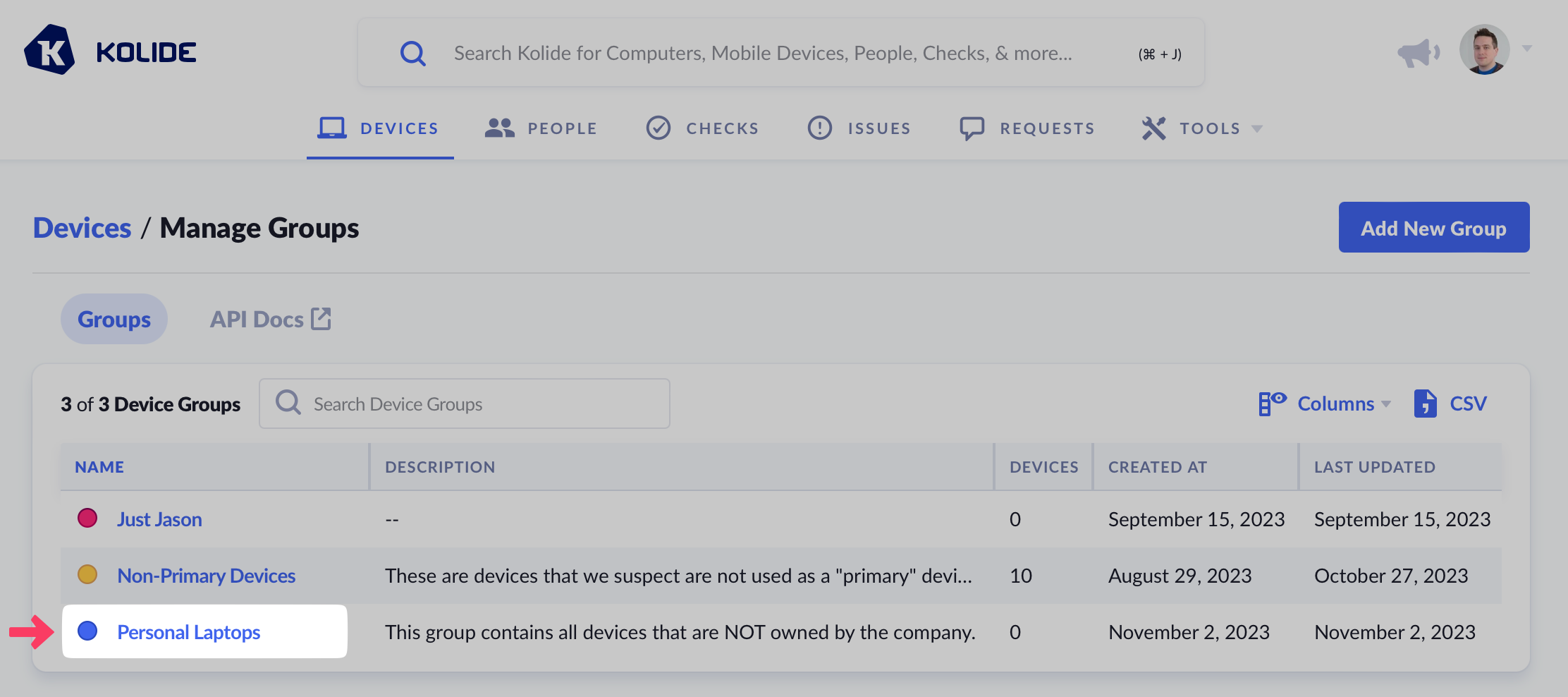Click the Columns layout icon

click(x=1272, y=404)
